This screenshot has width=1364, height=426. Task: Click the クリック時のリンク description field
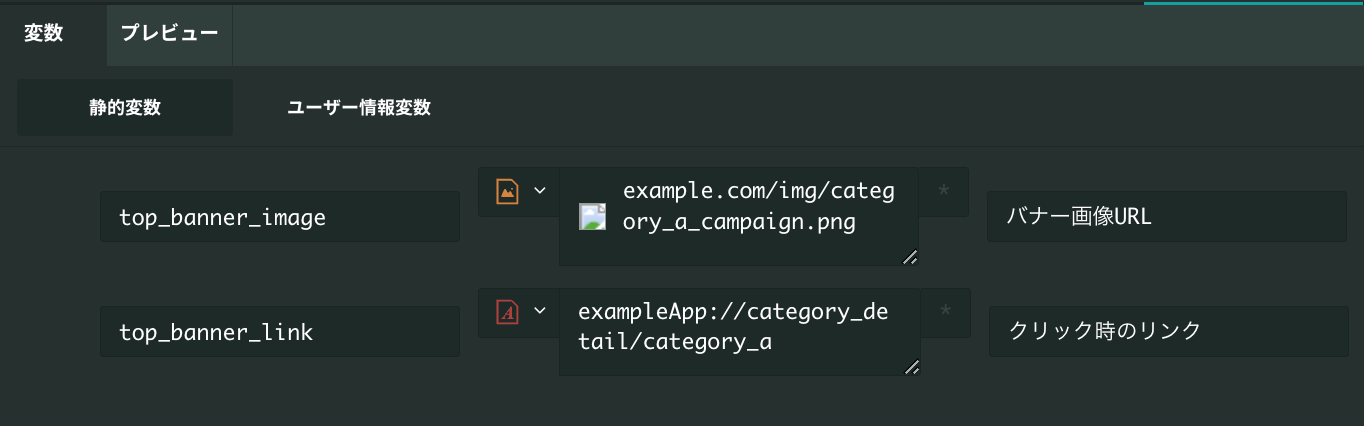click(1167, 331)
